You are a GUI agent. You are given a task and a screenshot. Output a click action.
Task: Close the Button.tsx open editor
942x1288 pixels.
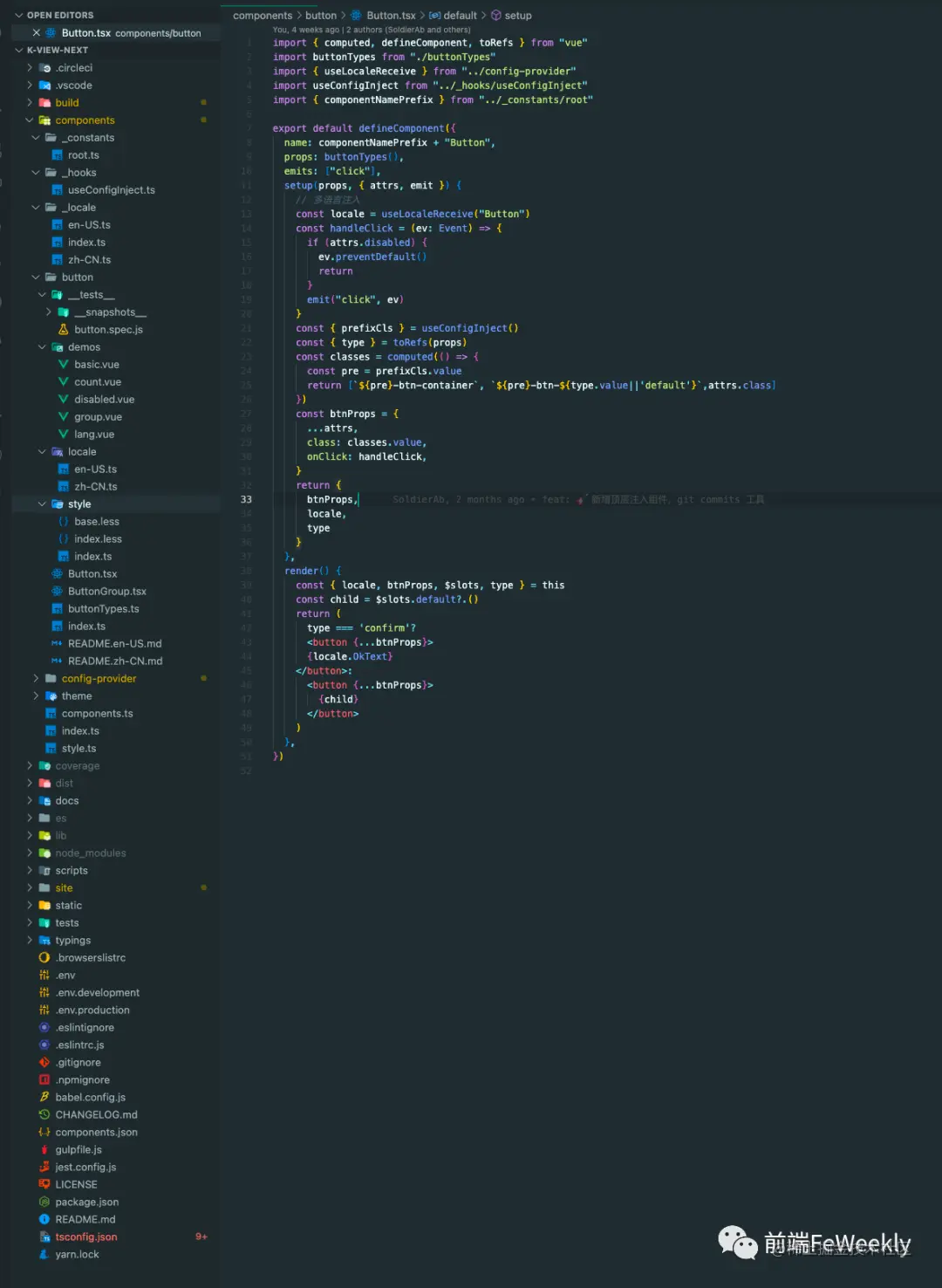(37, 33)
